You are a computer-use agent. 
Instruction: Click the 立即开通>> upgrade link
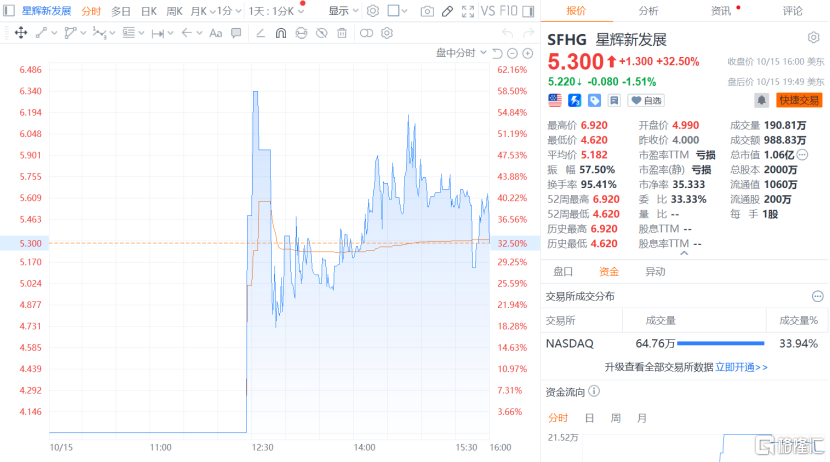(x=741, y=367)
